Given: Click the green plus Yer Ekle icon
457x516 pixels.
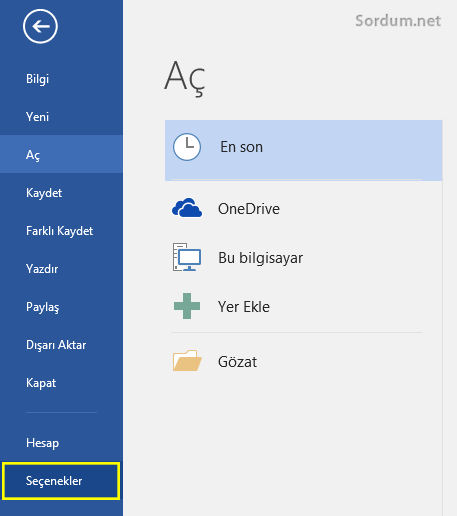Looking at the screenshot, I should point(187,306).
